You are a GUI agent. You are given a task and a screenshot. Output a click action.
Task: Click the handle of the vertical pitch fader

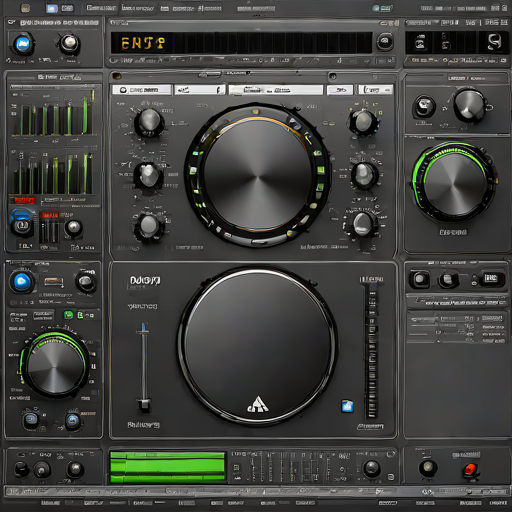click(x=144, y=405)
